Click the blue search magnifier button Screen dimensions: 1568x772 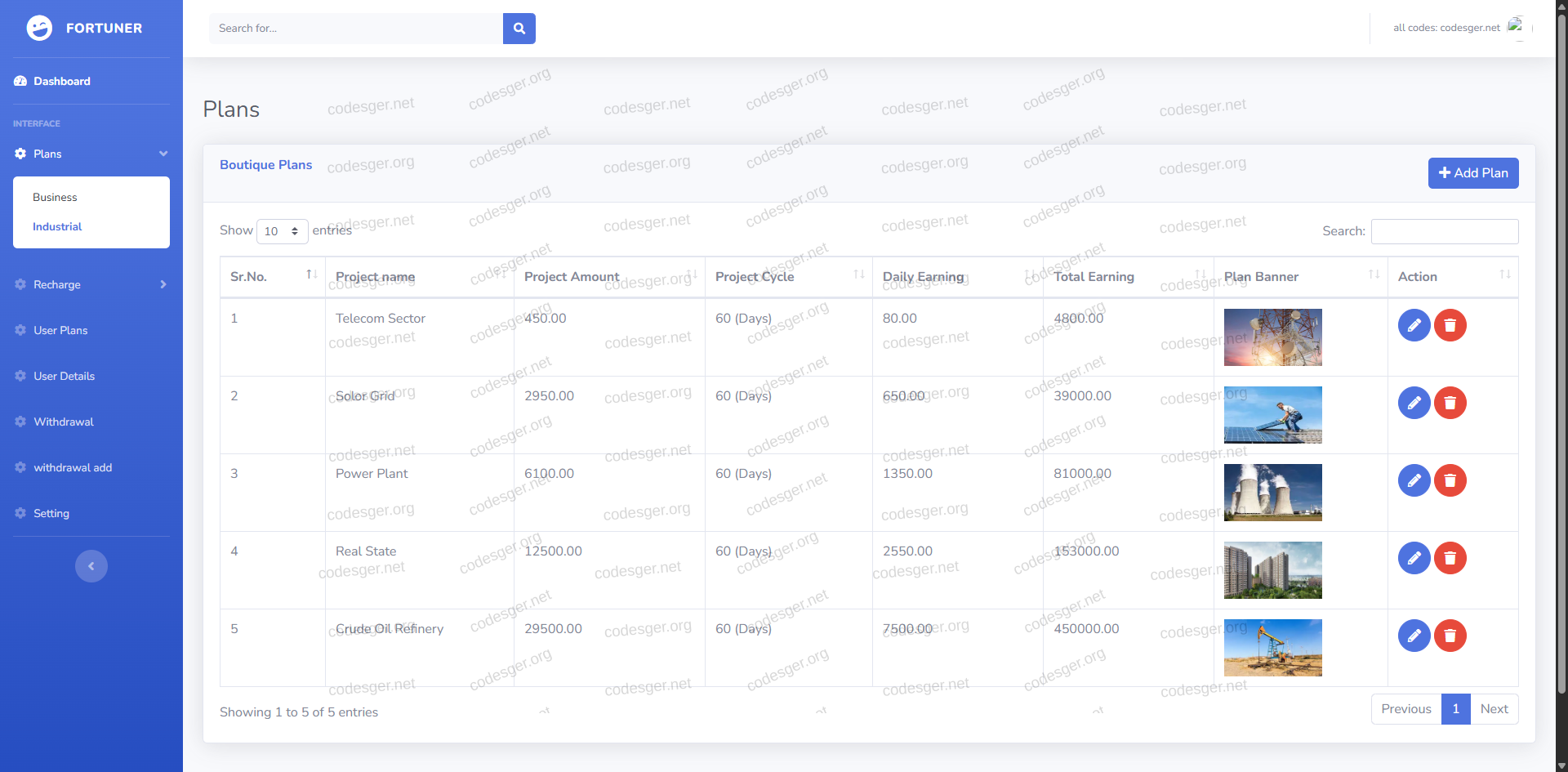click(519, 29)
